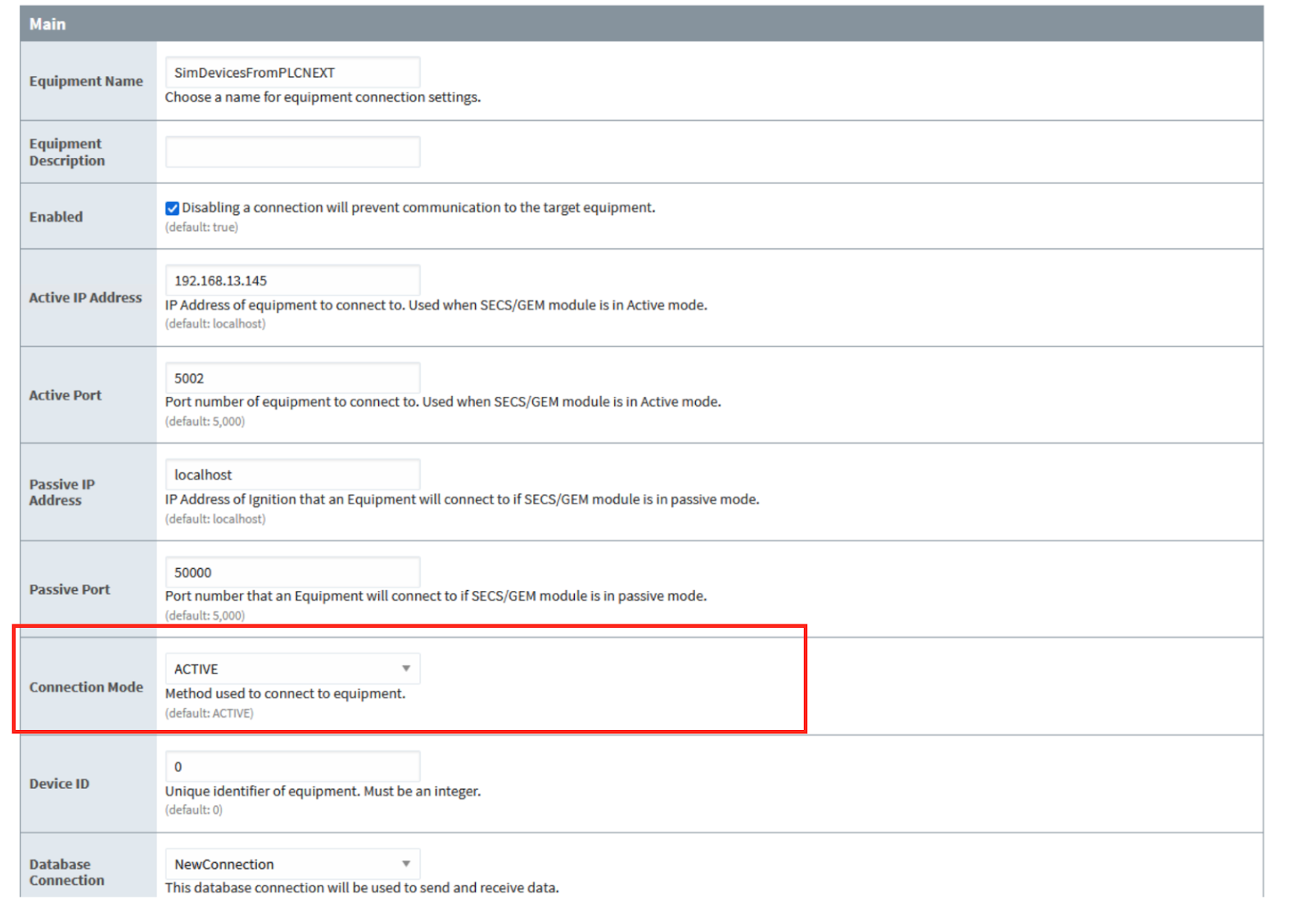Screen dimensions: 1310x924
Task: Open the Connection Mode dropdown
Action: coord(292,669)
